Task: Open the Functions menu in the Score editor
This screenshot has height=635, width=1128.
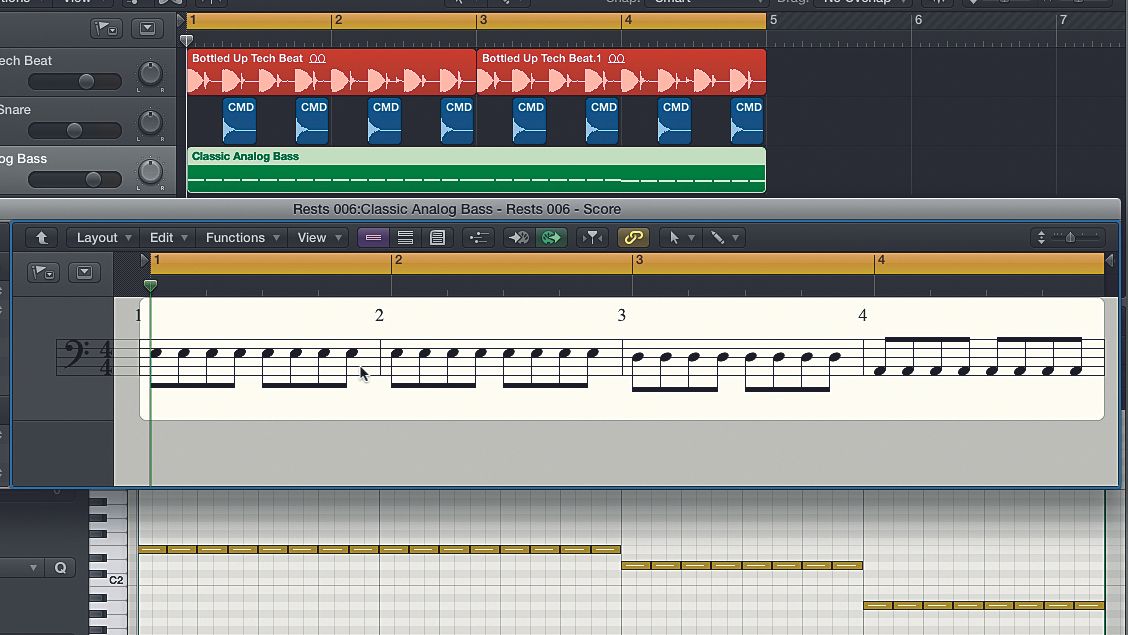Action: click(235, 237)
